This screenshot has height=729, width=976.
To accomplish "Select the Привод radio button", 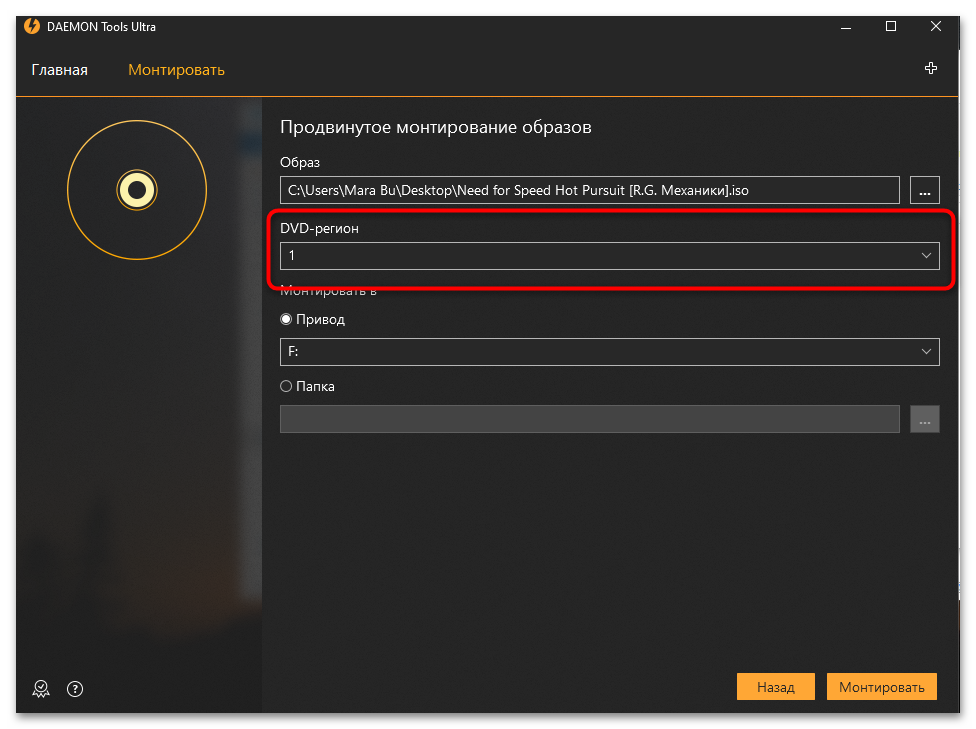I will tap(286, 319).
